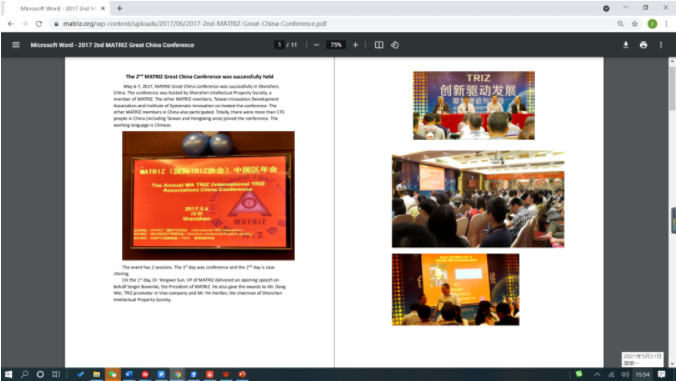676x381 pixels.
Task: Open the PDF sidebar hamburger menu
Action: (16, 45)
